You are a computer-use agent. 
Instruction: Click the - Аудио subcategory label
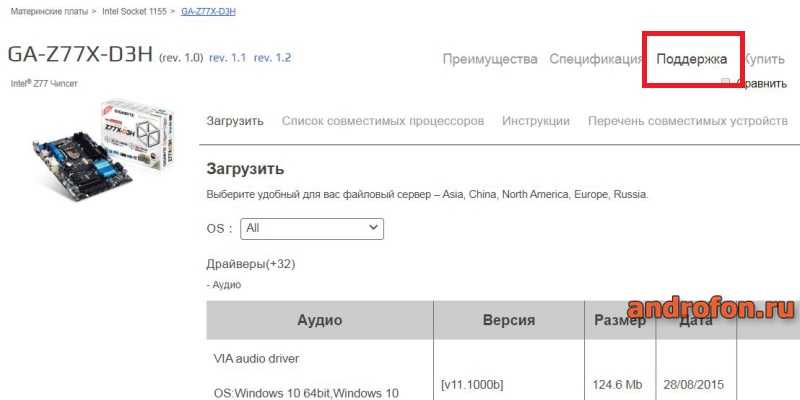click(x=223, y=285)
